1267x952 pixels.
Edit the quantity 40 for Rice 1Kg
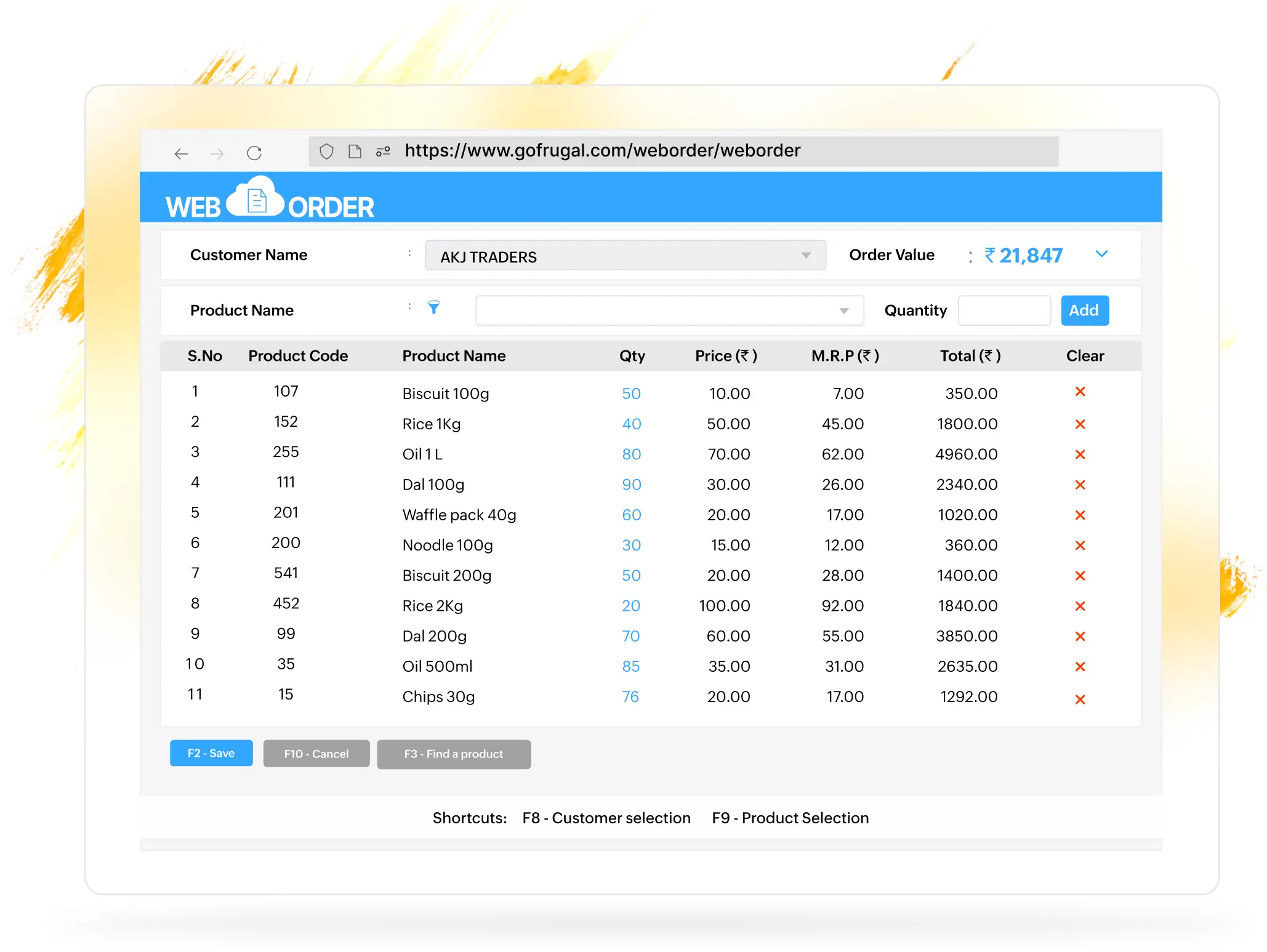coord(631,424)
